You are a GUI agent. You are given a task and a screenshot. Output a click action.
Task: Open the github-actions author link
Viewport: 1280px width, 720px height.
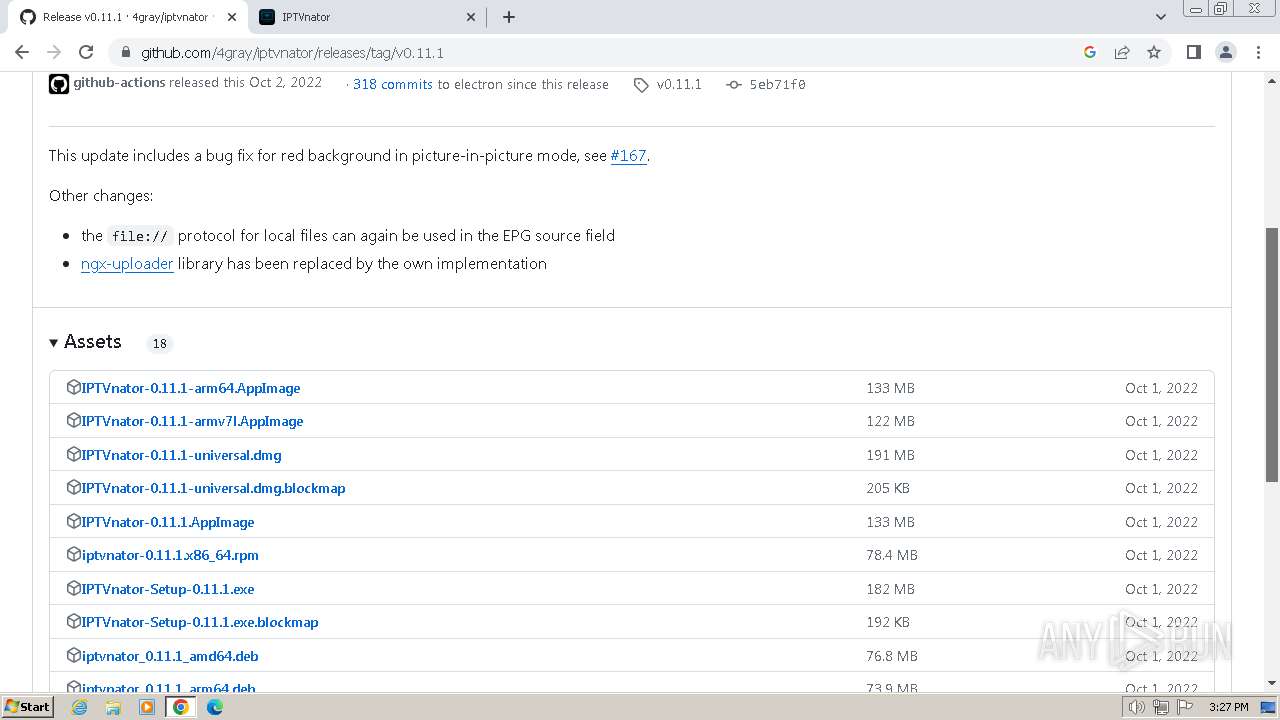119,83
